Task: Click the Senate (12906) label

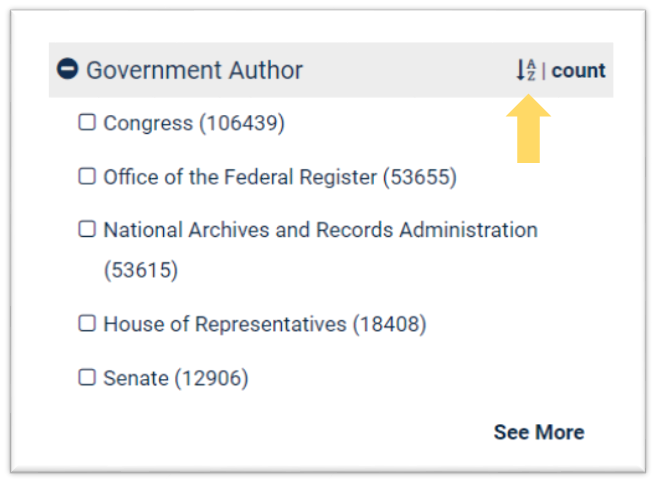Action: pyautogui.click(x=176, y=378)
